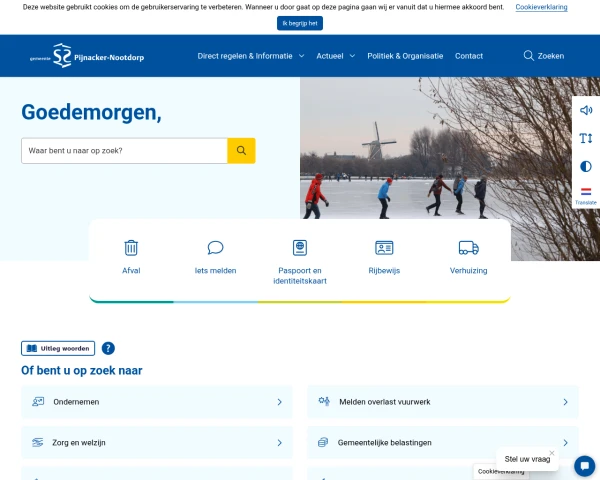Click the Verhuizing moving truck icon
The image size is (600, 480).
click(468, 248)
